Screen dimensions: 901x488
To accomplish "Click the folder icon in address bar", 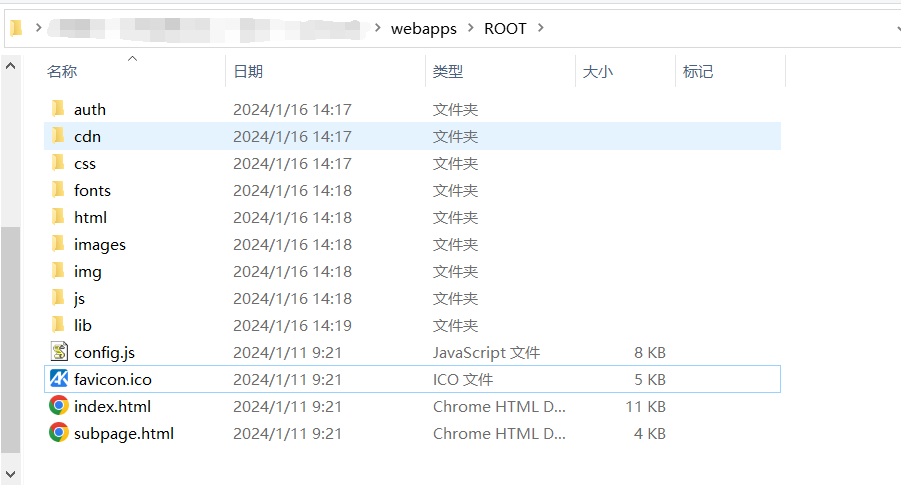I will pos(17,28).
